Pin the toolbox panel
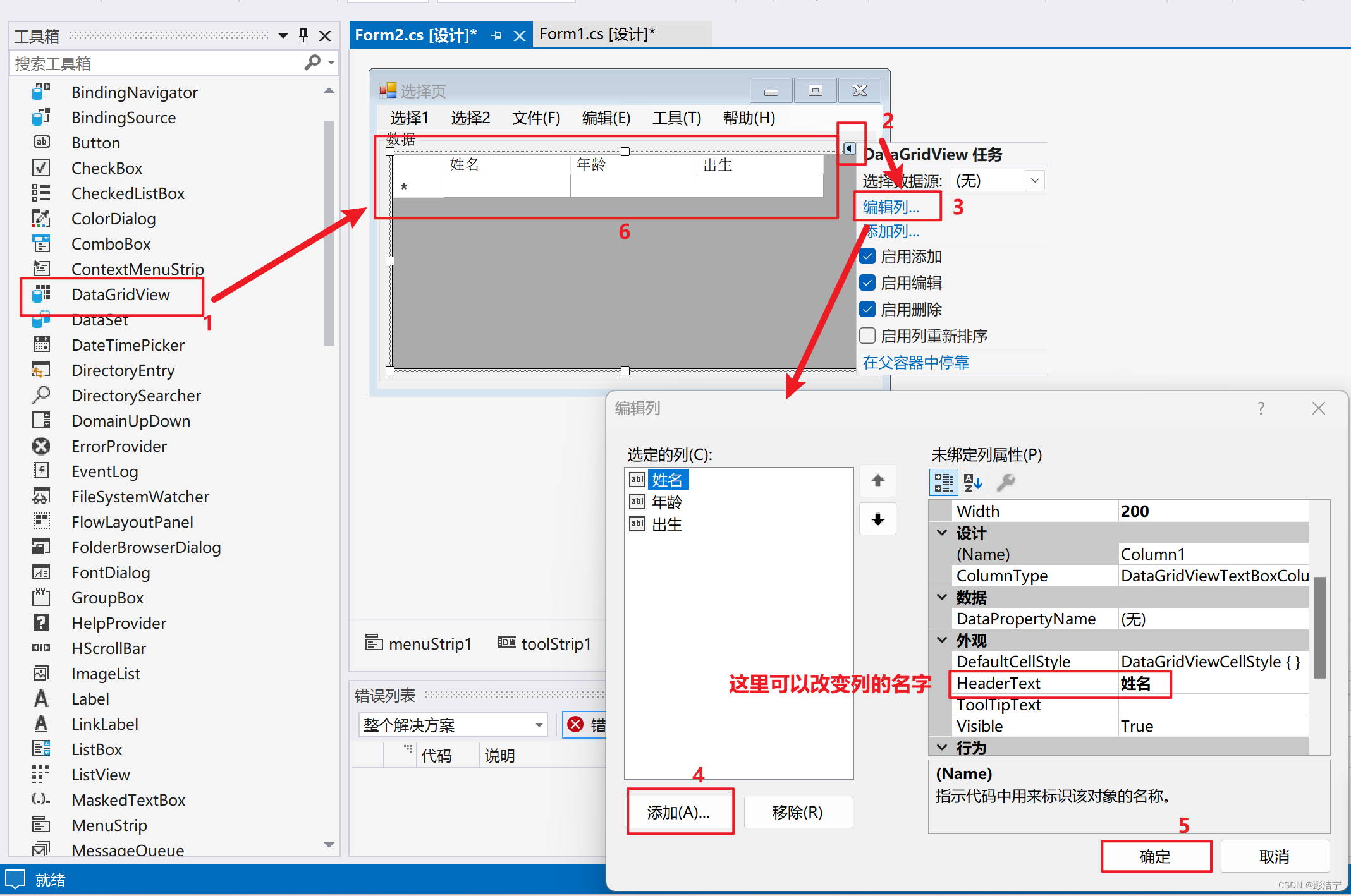 coord(303,35)
